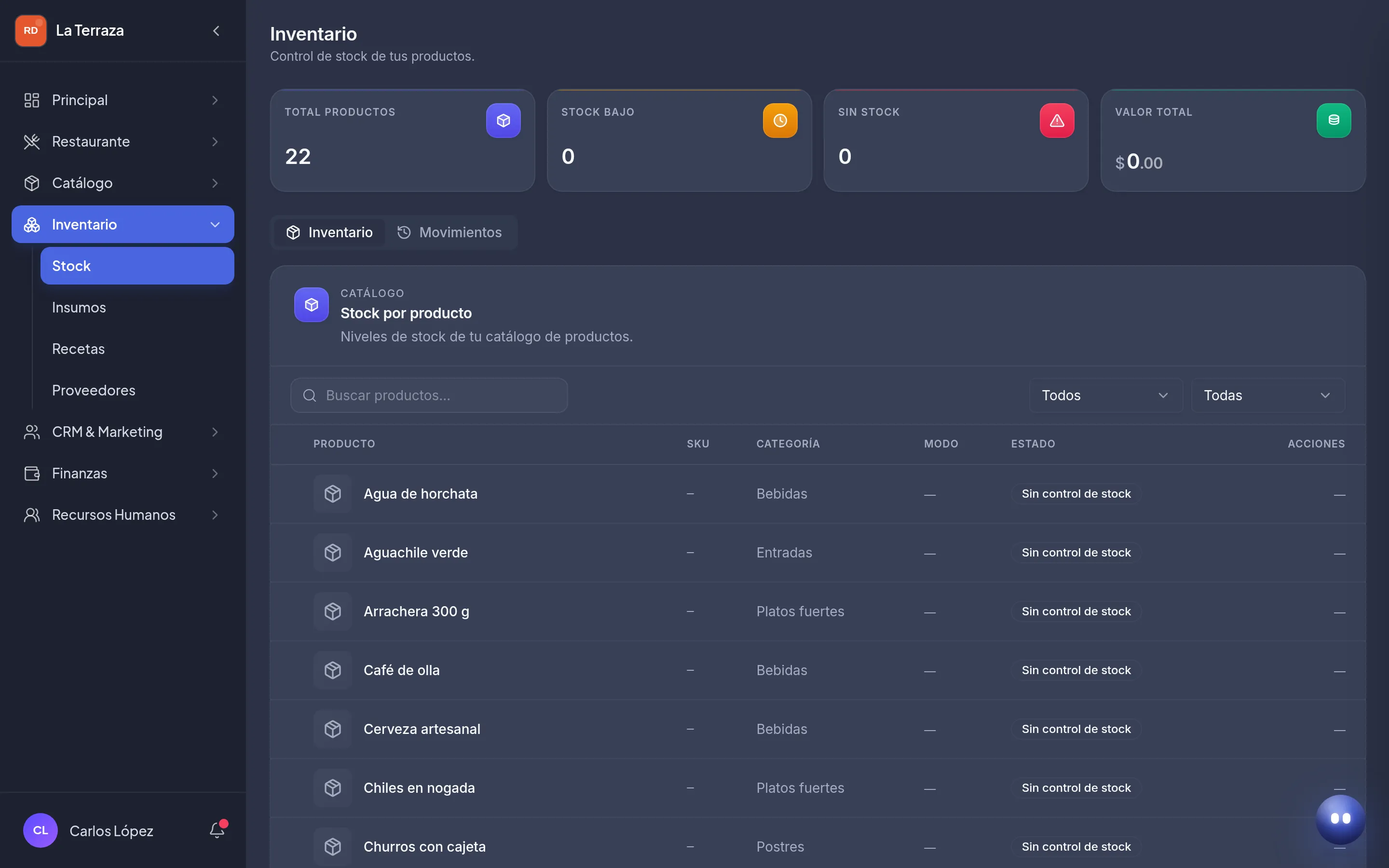Open notifications bell icon
The image size is (1389, 868).
tap(217, 830)
